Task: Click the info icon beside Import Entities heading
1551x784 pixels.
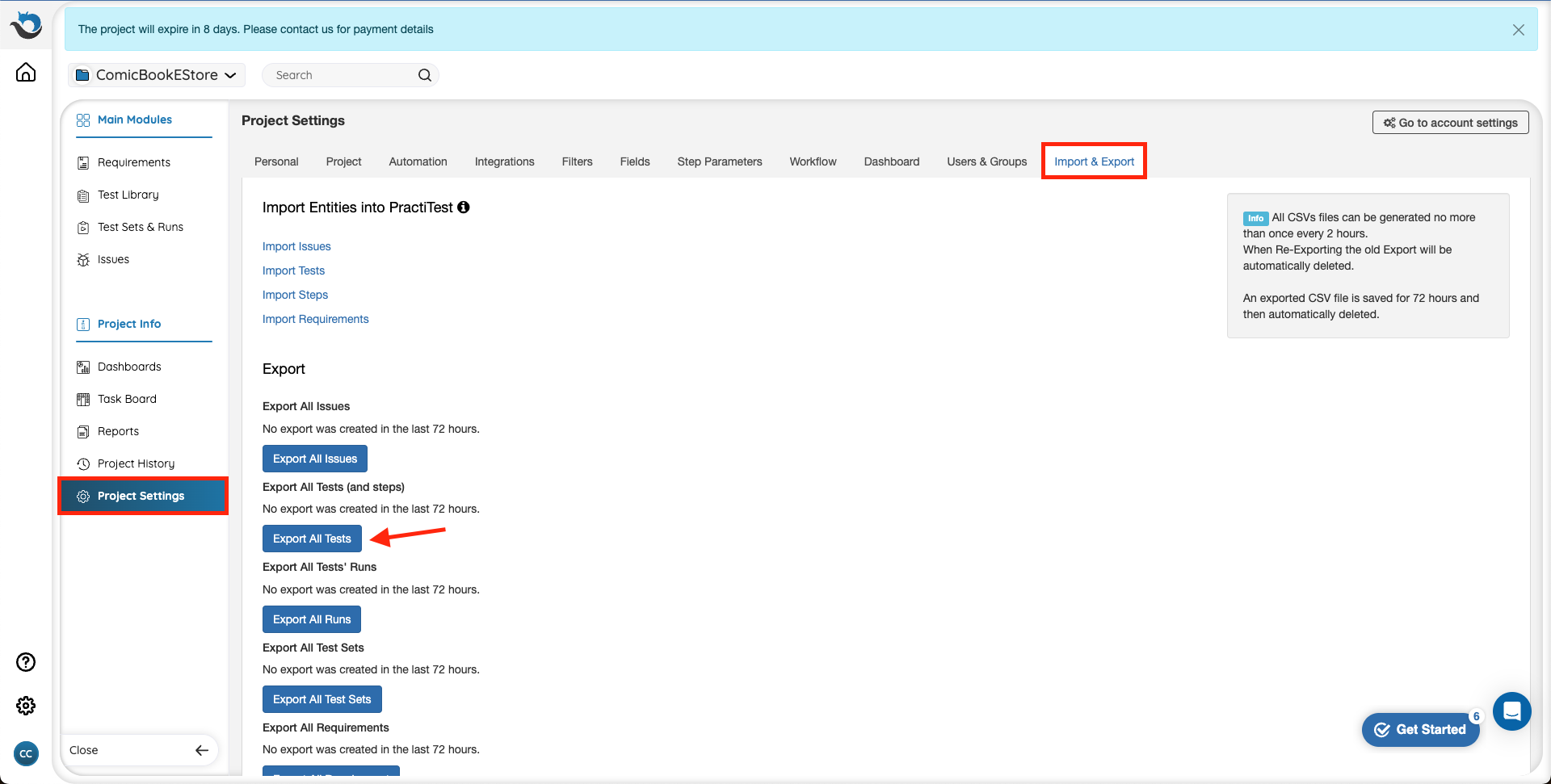Action: click(464, 208)
